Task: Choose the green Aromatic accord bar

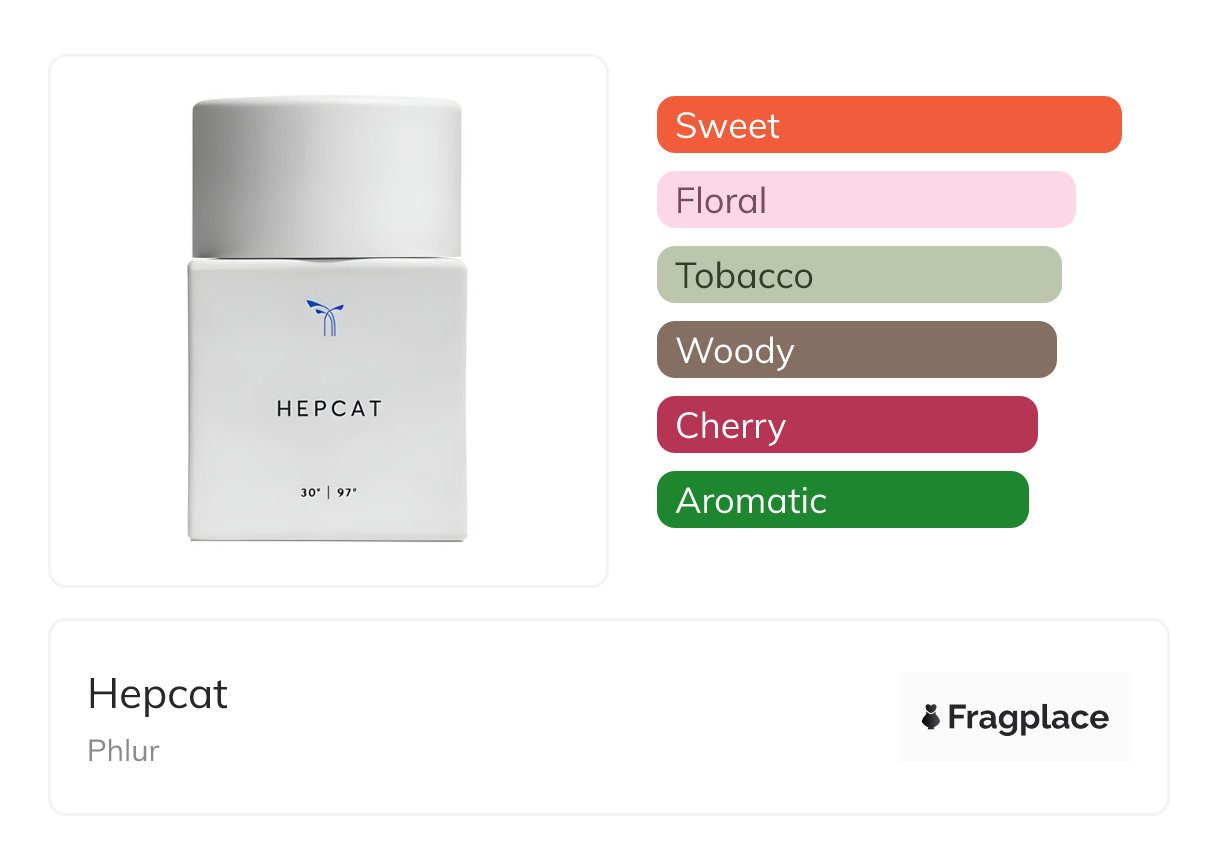Action: [842, 500]
